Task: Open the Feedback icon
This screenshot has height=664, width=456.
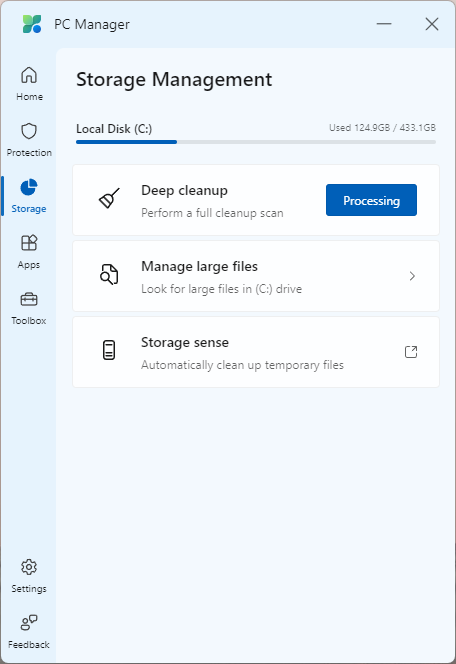Action: (29, 622)
